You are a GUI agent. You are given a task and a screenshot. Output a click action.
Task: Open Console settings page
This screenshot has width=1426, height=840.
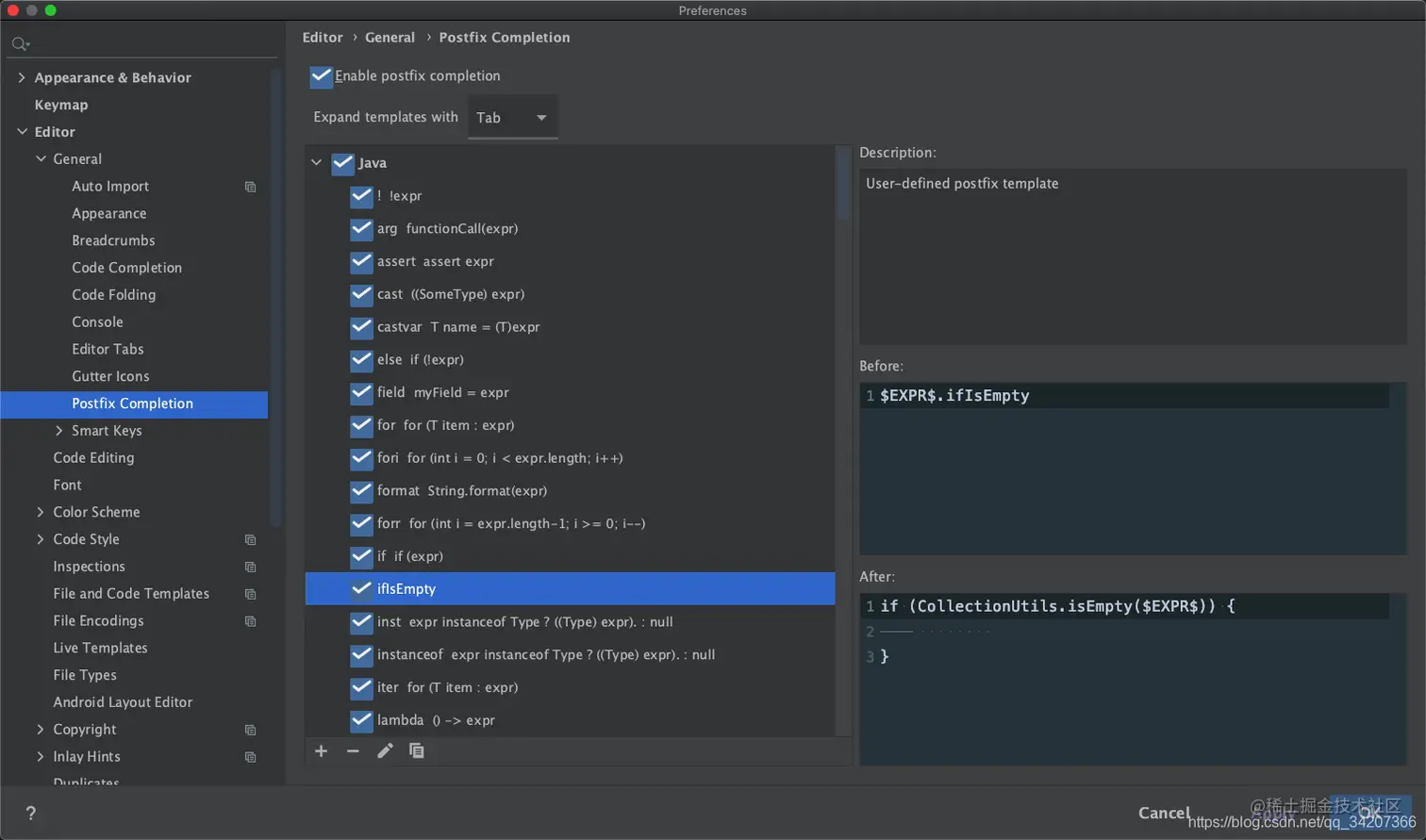(x=97, y=322)
